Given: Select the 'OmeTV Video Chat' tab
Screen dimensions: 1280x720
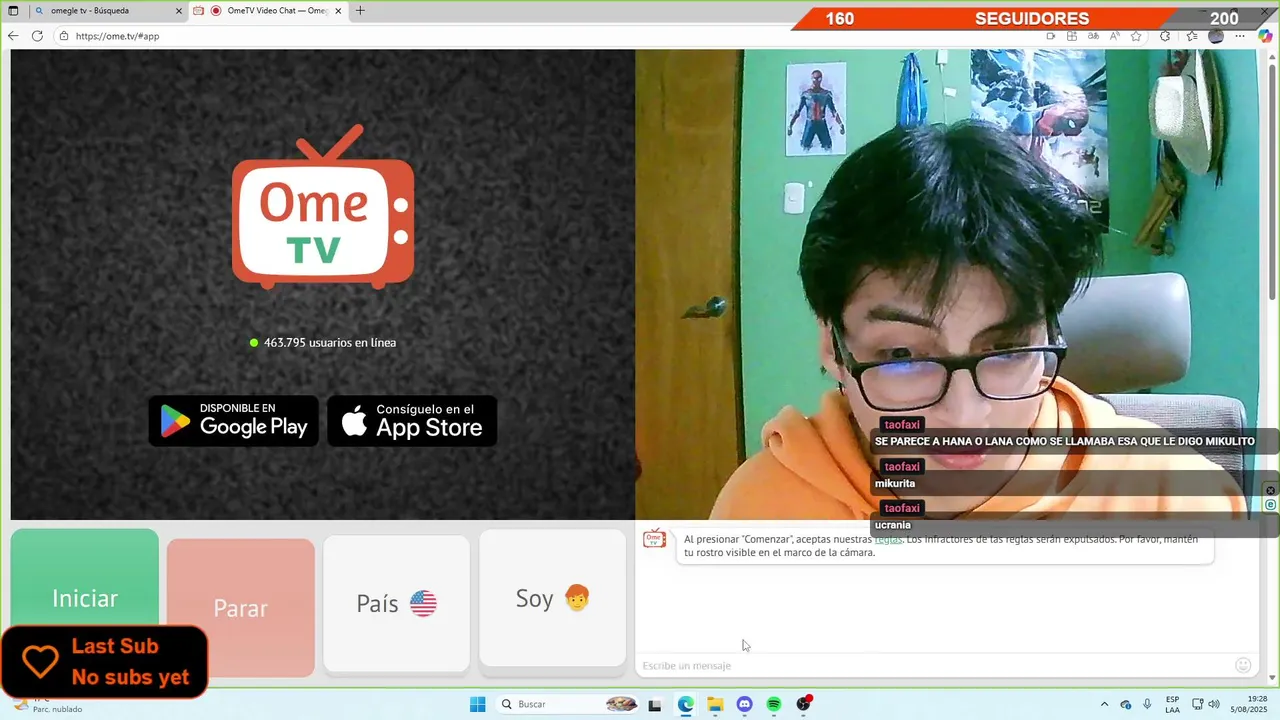Looking at the screenshot, I should coord(268,11).
